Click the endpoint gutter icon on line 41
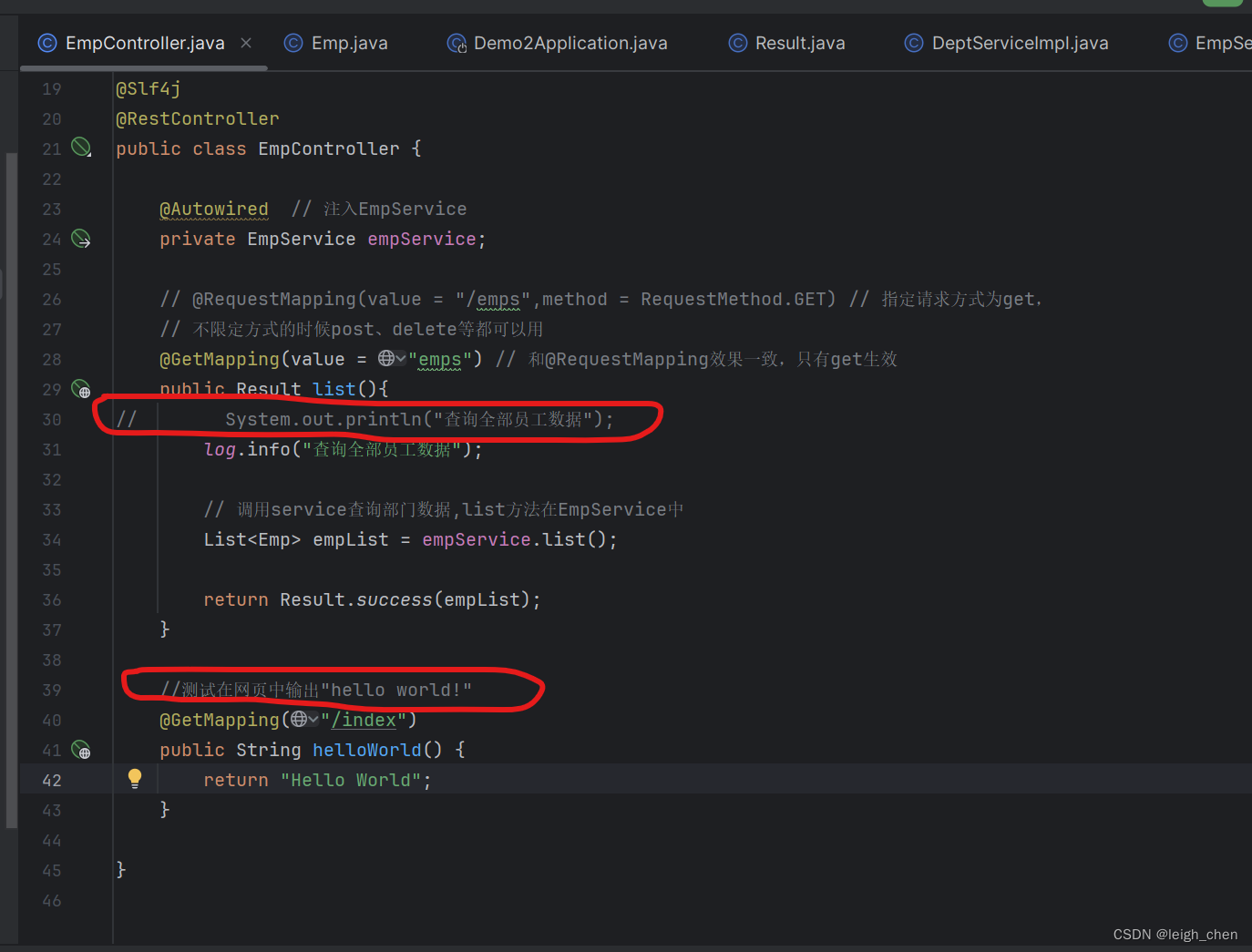 tap(81, 750)
